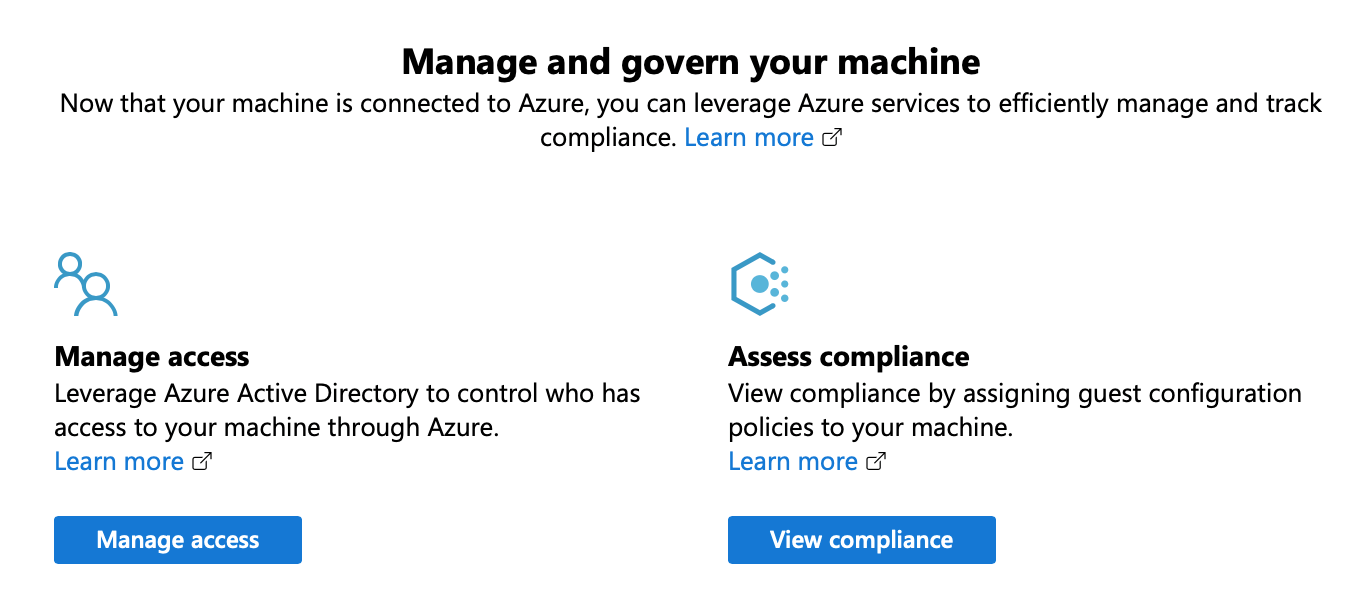Image resolution: width=1360 pixels, height=594 pixels.
Task: Click 'Leverage Azure Active Directory to control' line
Action: [347, 393]
